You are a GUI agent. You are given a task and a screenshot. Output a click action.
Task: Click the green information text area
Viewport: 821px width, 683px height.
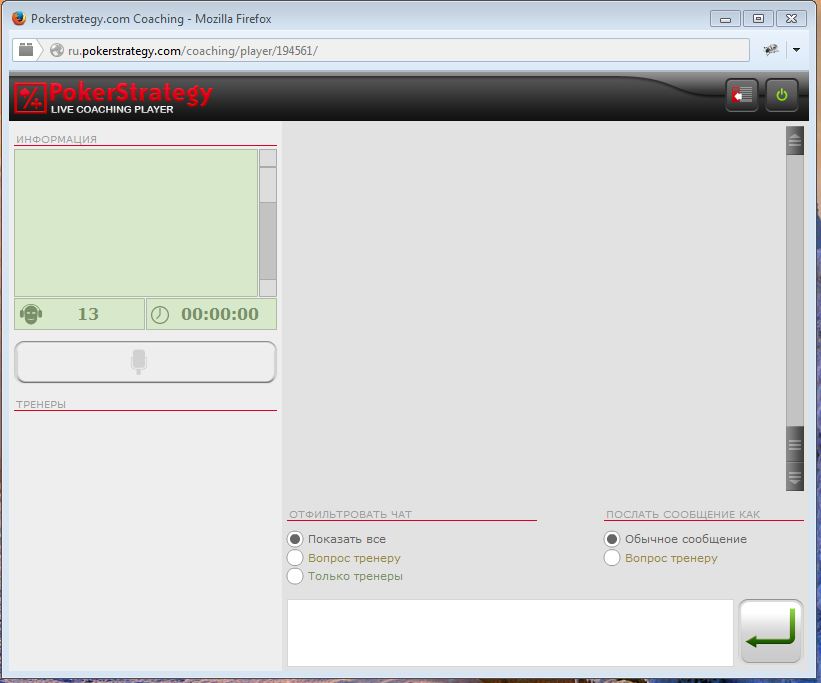click(x=136, y=223)
